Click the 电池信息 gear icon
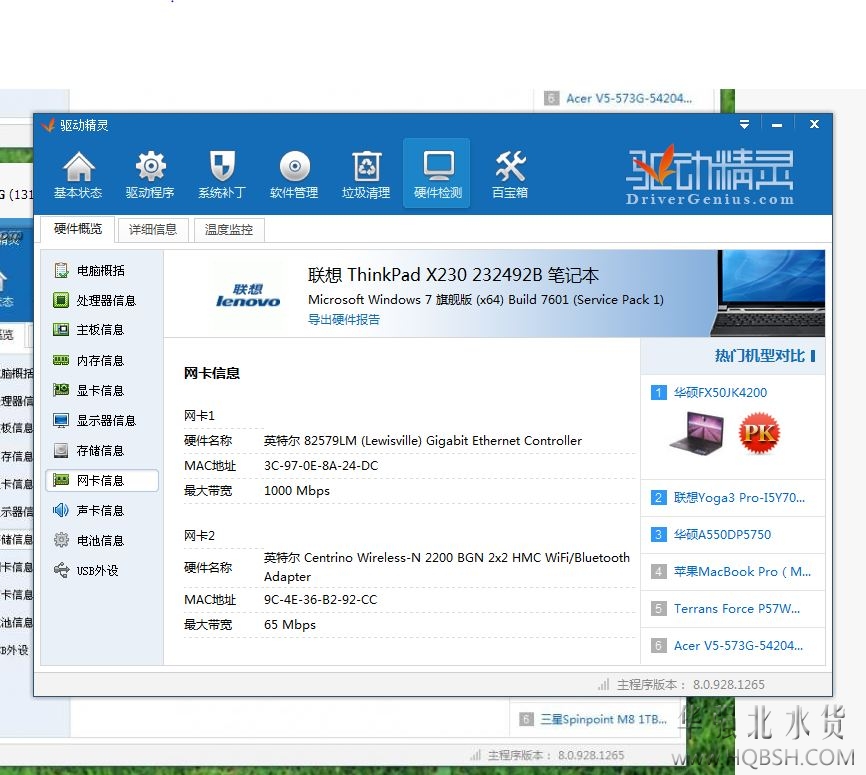Image resolution: width=866 pixels, height=775 pixels. pos(61,540)
